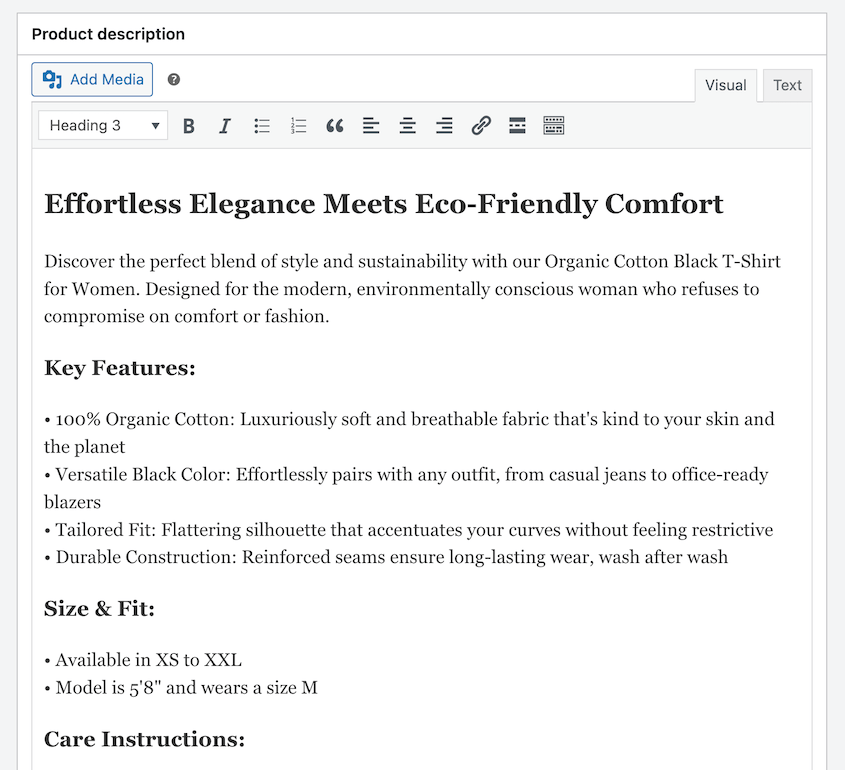
Task: Click the keyboard shortcuts toolbar icon
Action: point(554,125)
